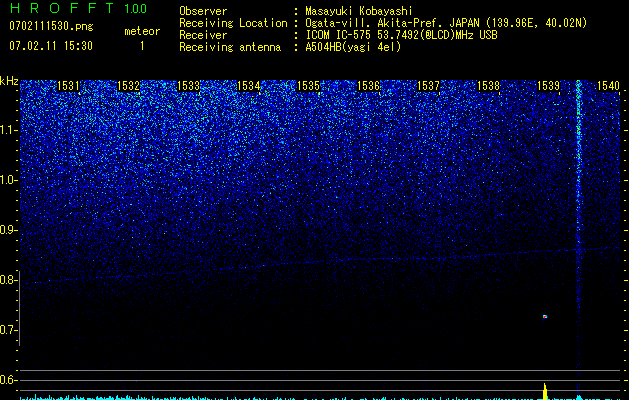
Task: Select observer name Masayuki Kobayashi
Action: [359, 11]
